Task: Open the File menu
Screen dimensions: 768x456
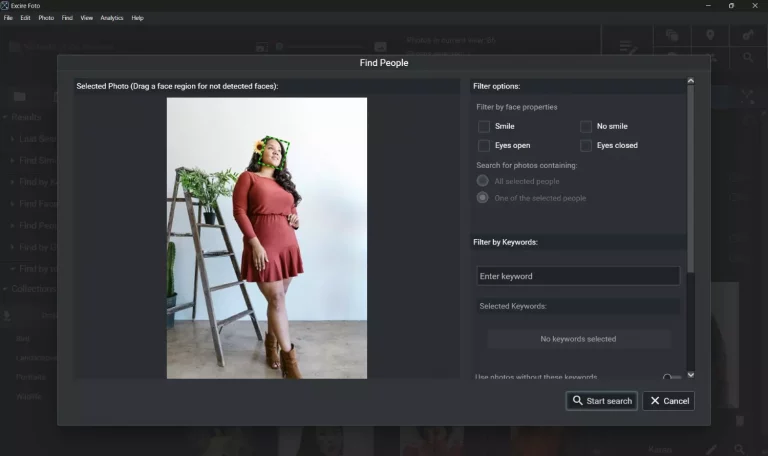Action: tap(8, 18)
